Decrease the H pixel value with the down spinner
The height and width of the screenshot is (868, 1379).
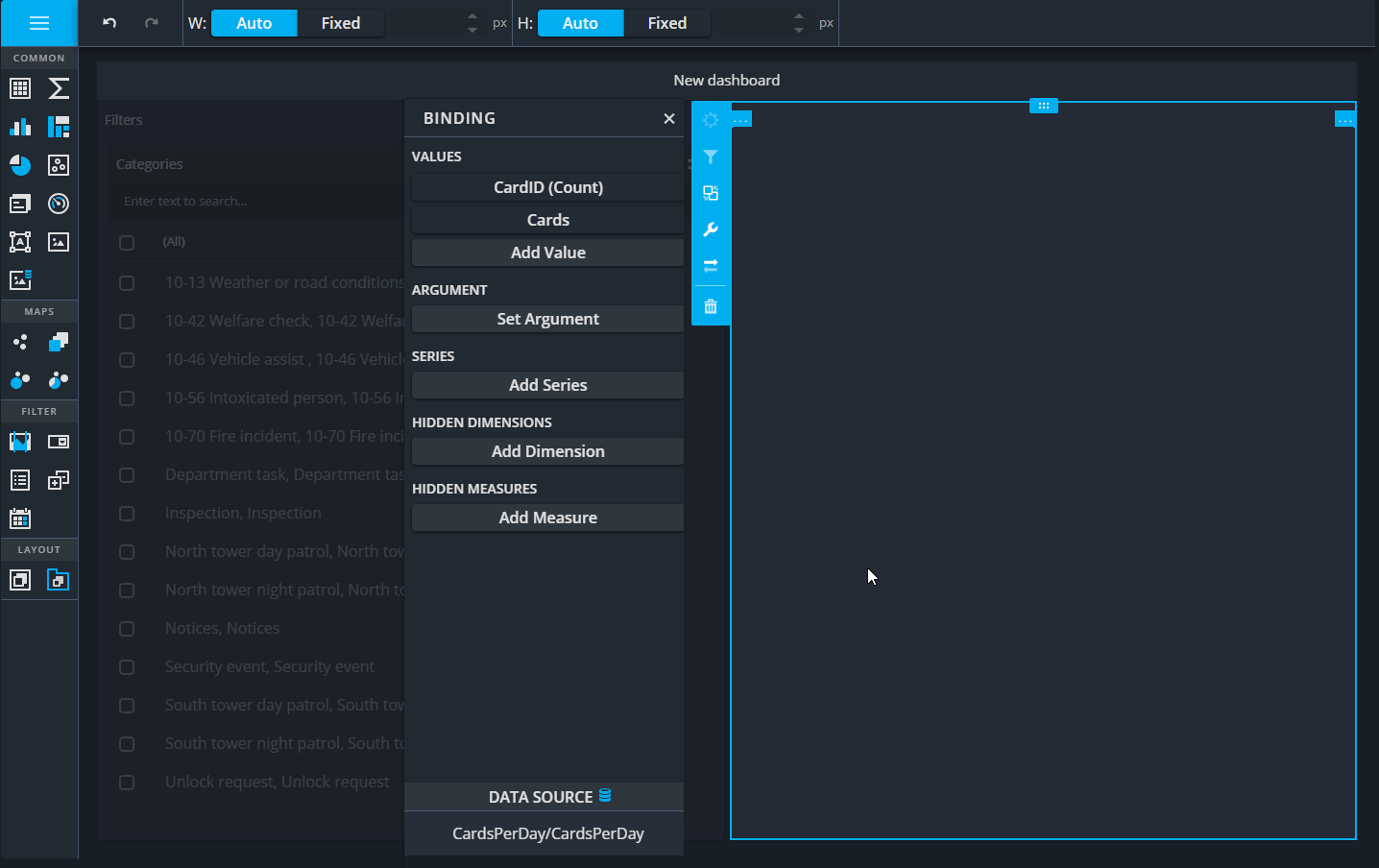[799, 30]
